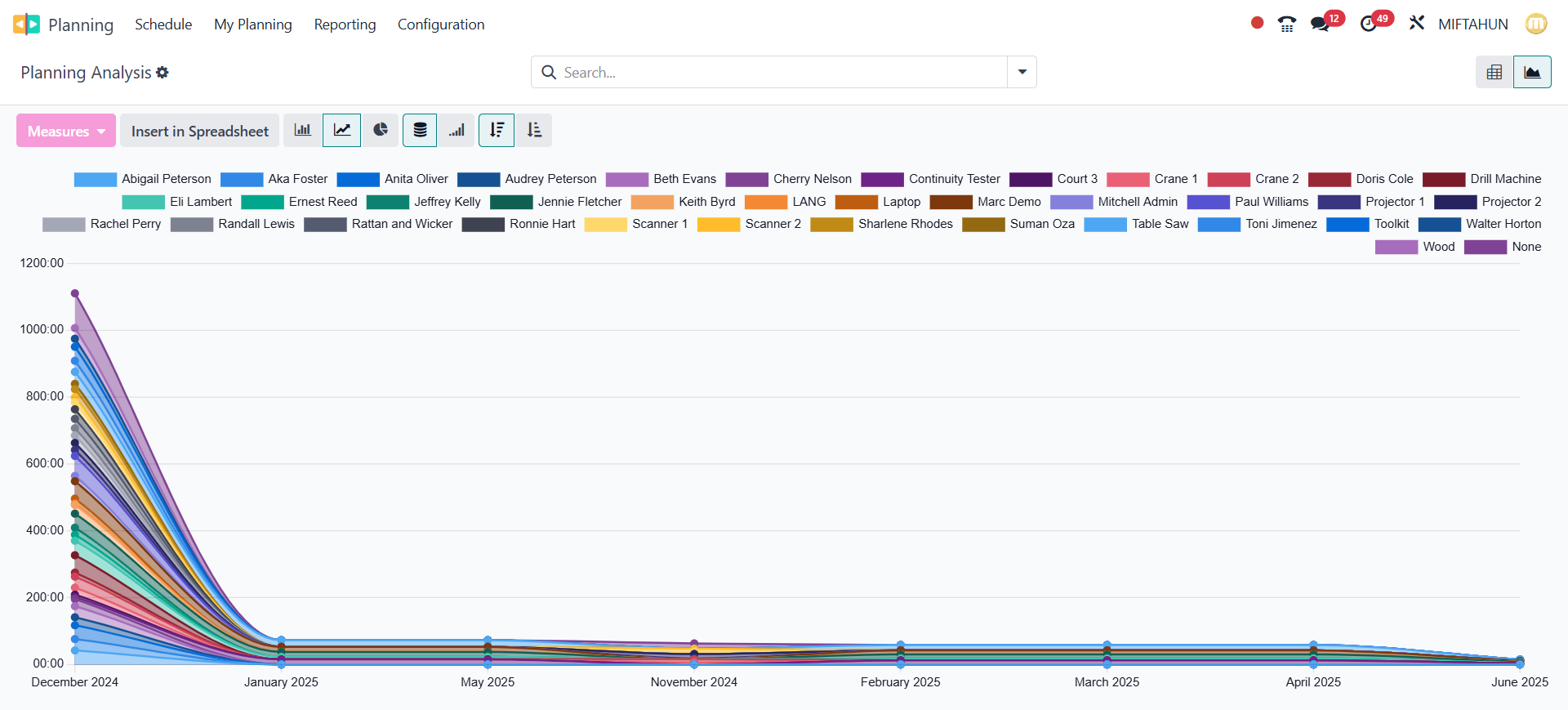1568x710 pixels.
Task: Toggle Scanner 1 legend entry
Action: [x=635, y=224]
